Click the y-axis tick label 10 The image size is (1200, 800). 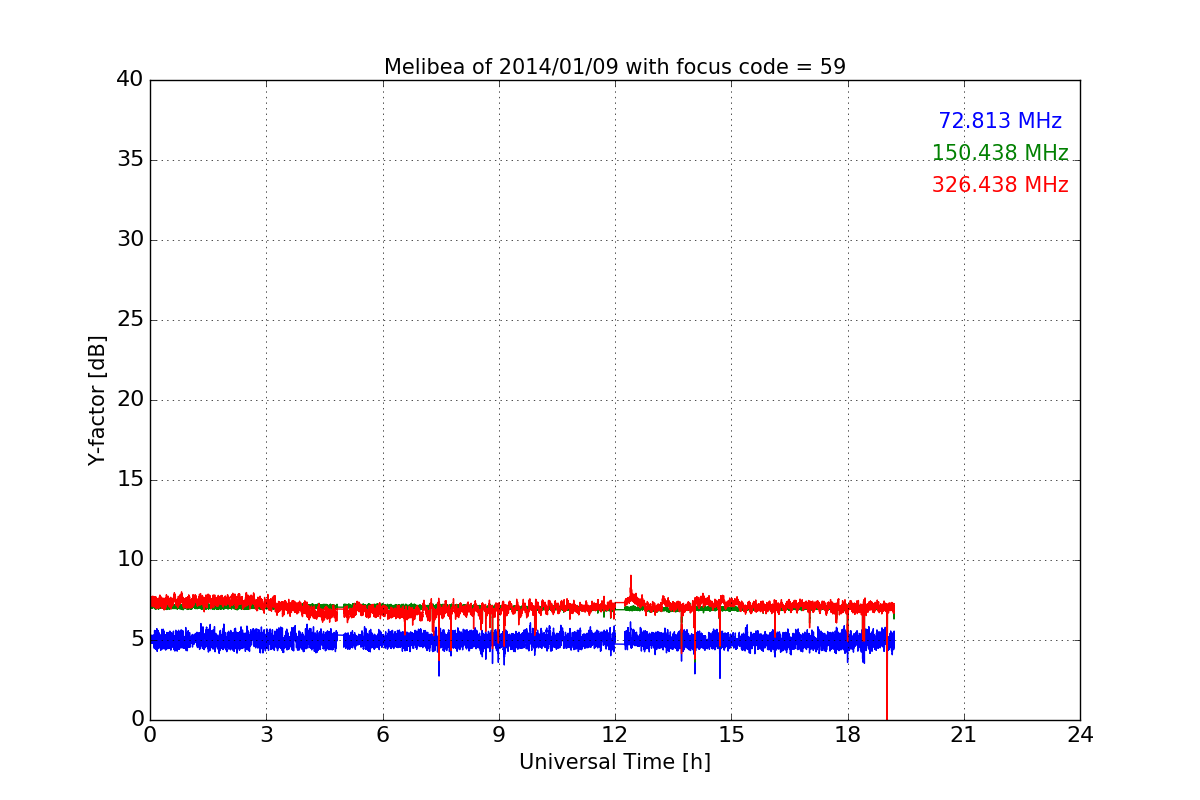[130, 560]
